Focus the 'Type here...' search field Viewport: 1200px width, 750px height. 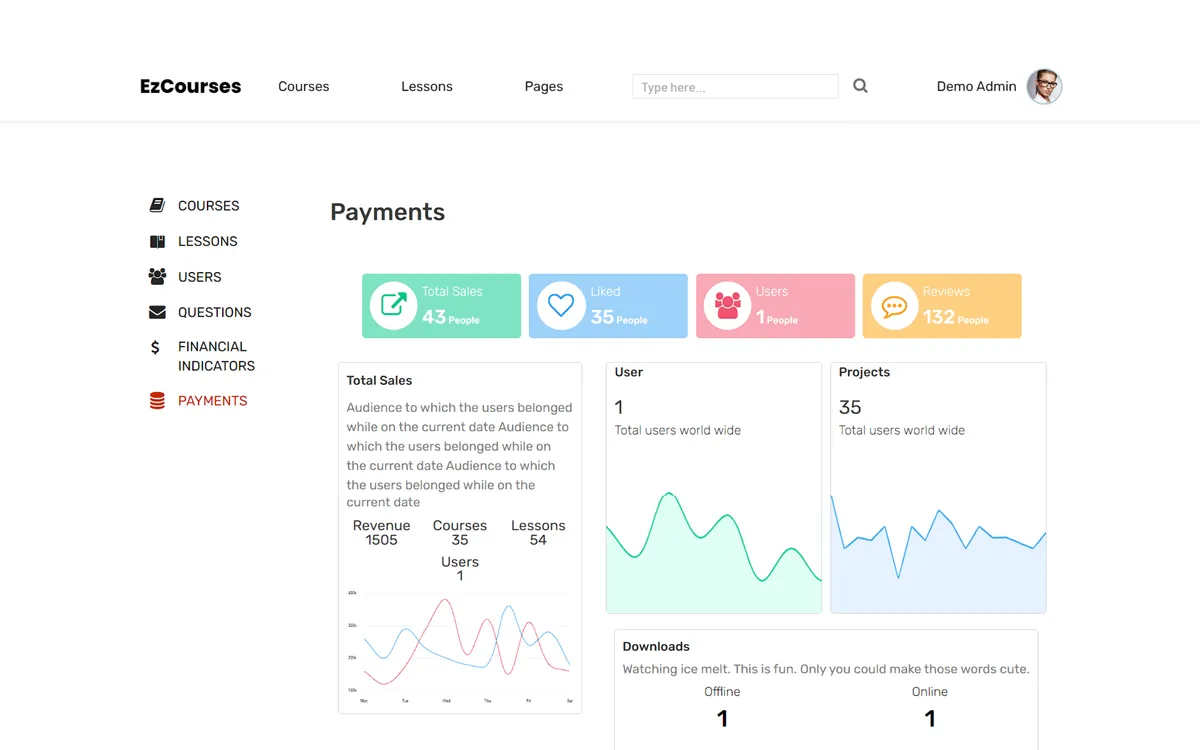coord(735,87)
